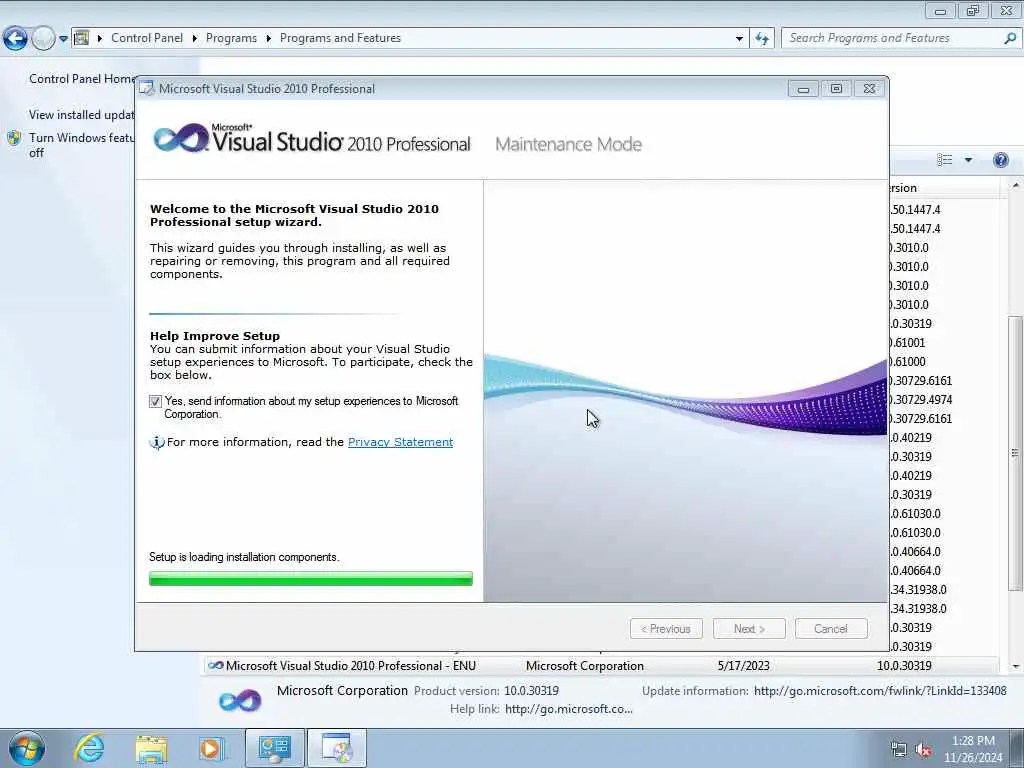Click the shield icon beside Turn Windows features

[x=14, y=138]
